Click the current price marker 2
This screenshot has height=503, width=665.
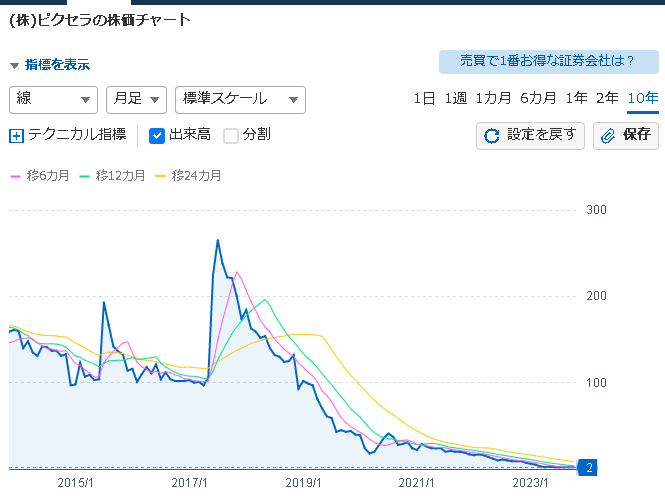(587, 467)
